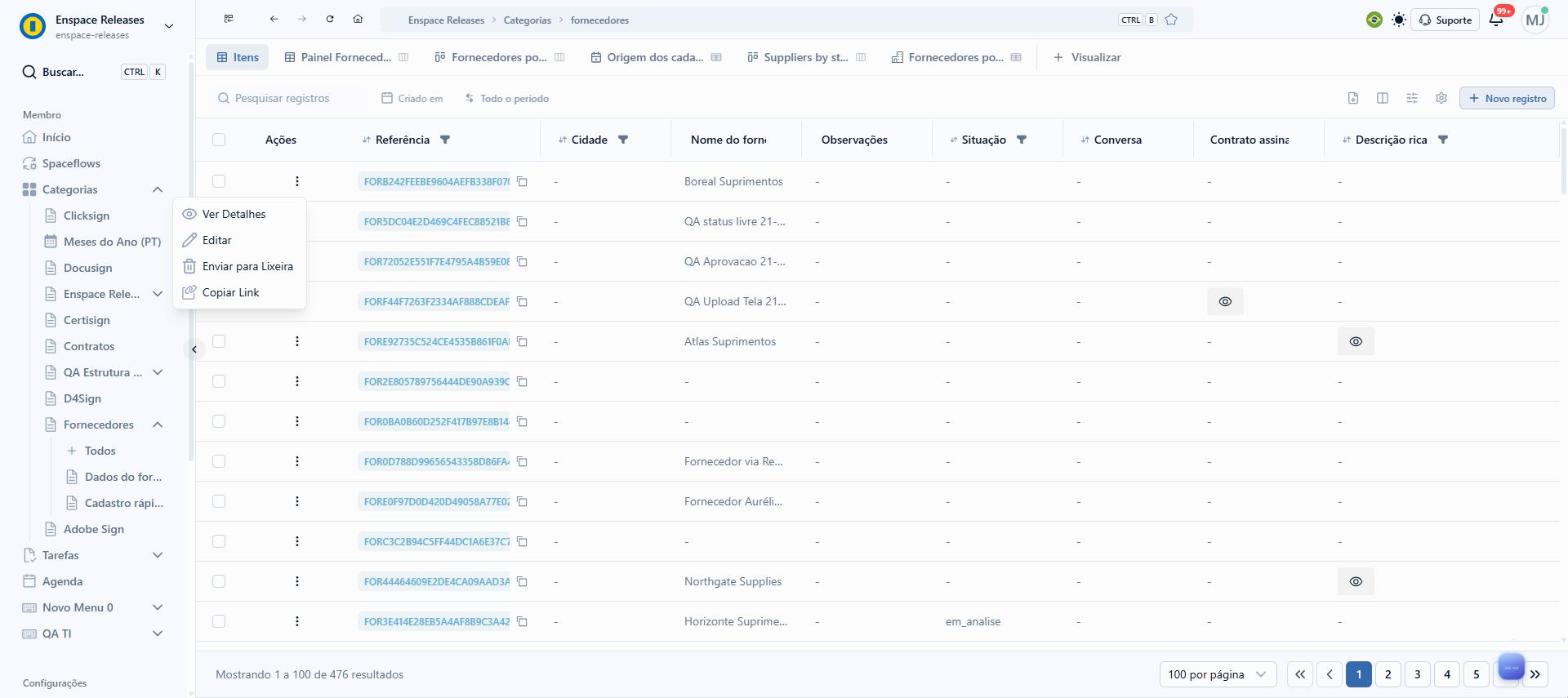Screen dimensions: 1568x698
Task: Copy reference of Atlas Suprimentos row
Action: pos(522,341)
